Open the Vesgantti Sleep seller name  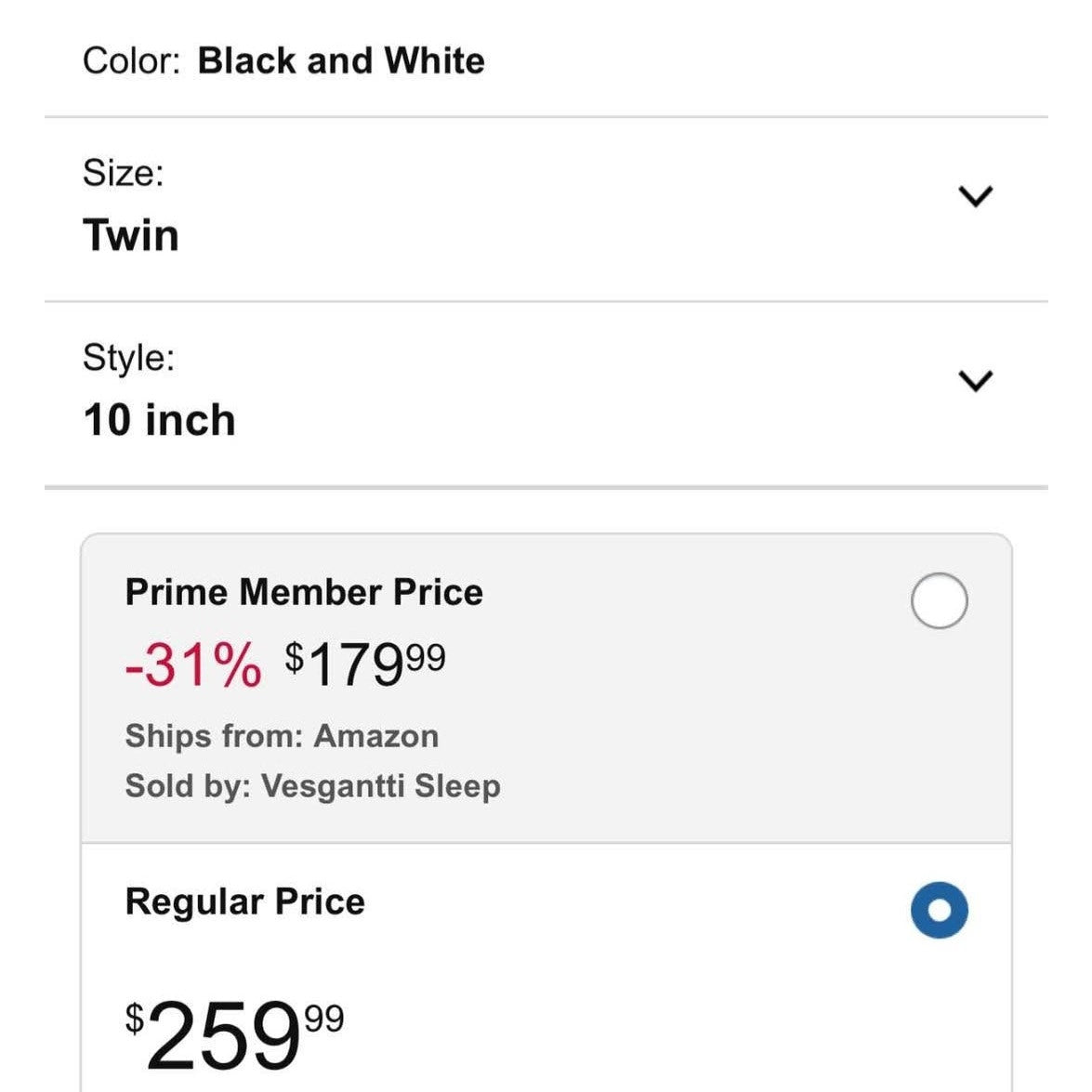point(381,786)
